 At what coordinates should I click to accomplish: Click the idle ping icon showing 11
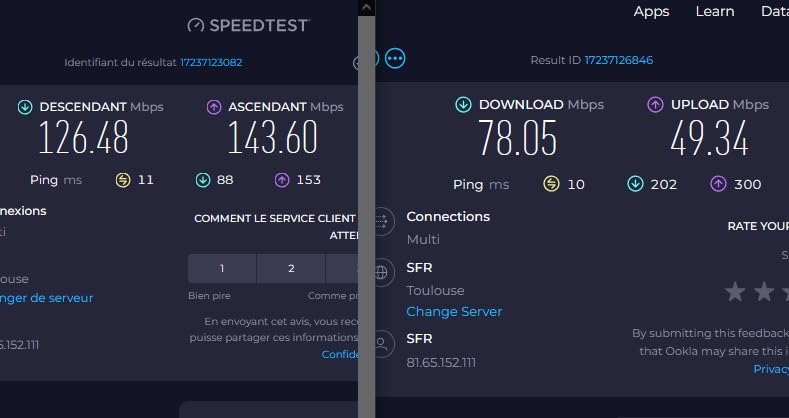[123, 180]
